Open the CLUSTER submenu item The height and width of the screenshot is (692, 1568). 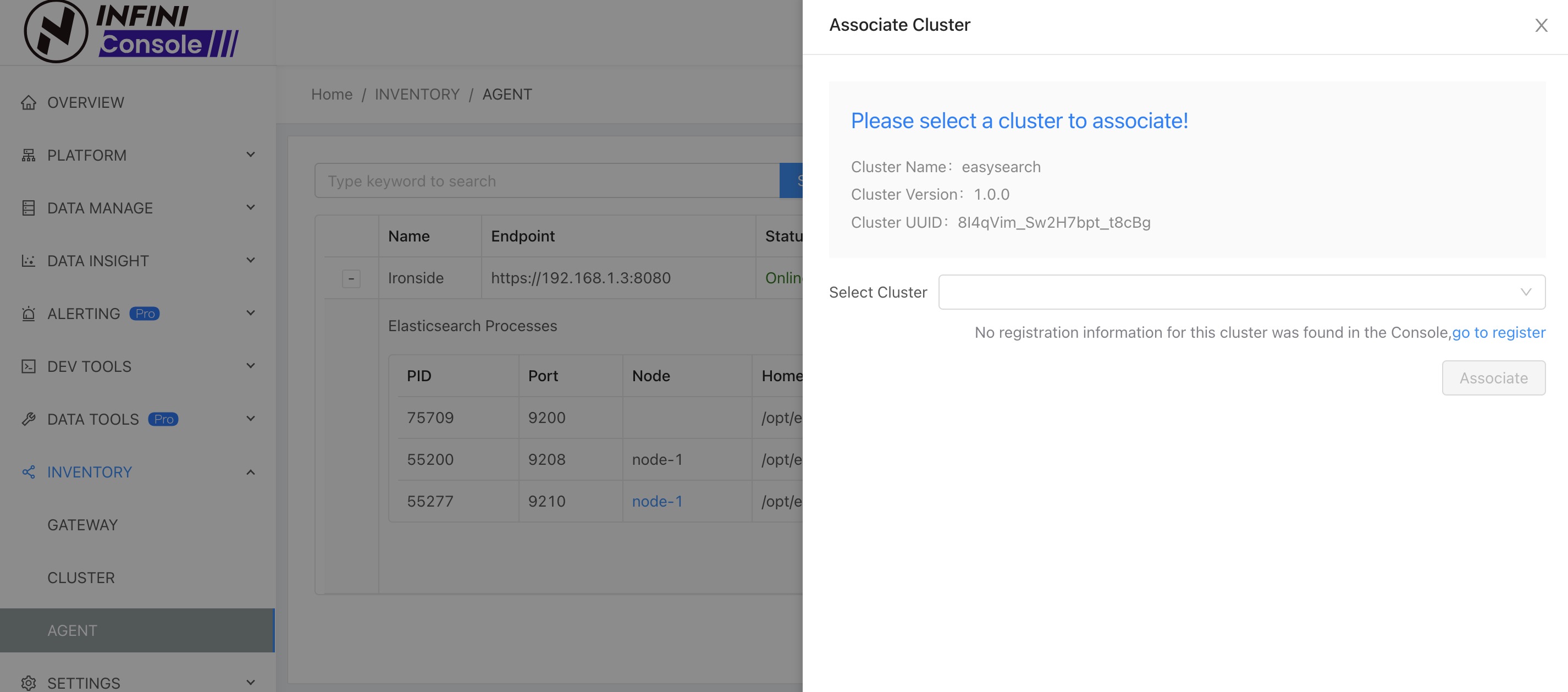(137, 578)
